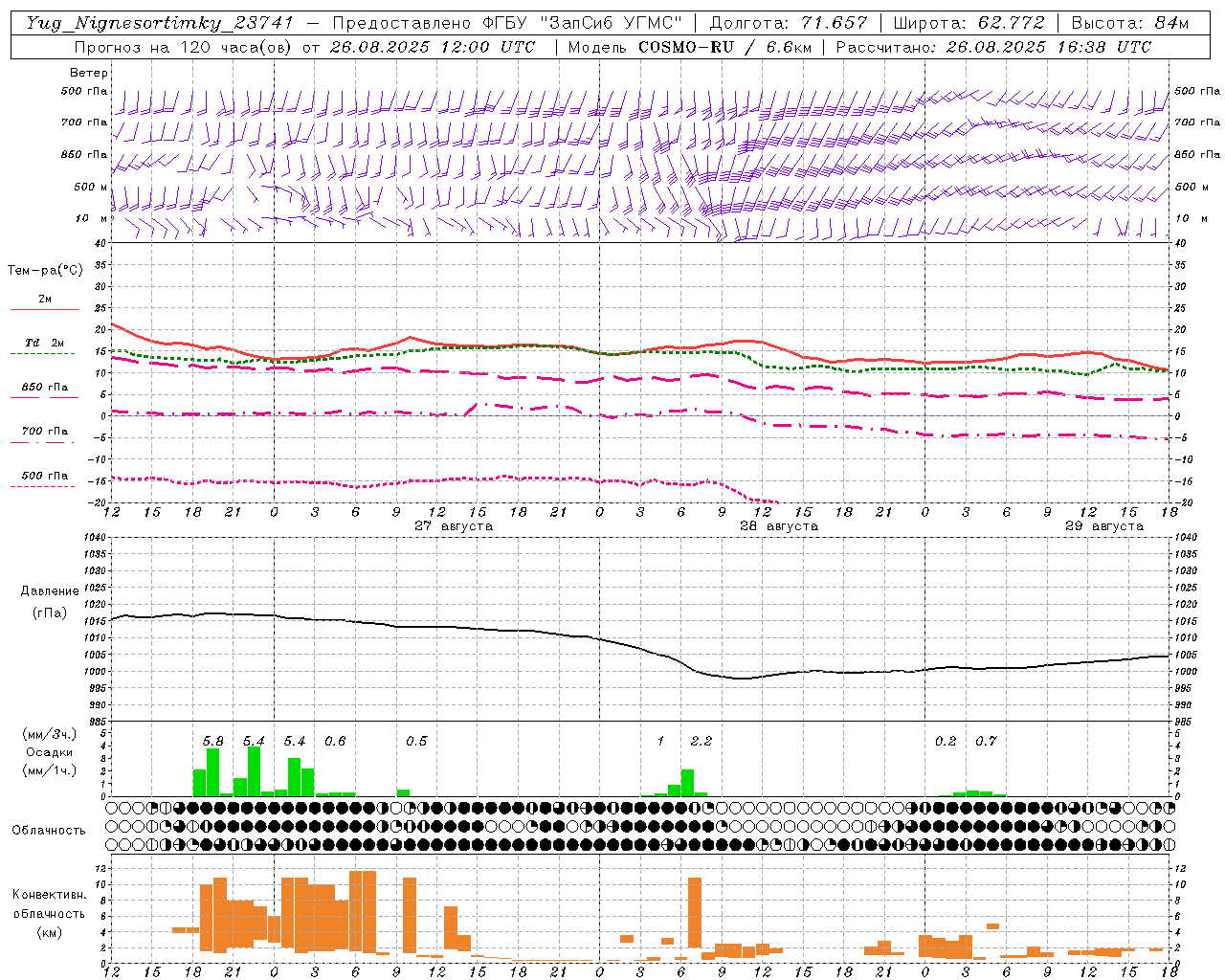The image size is (1225, 980).
Task: Click the 0.2 precipitation value
Action: pos(946,742)
